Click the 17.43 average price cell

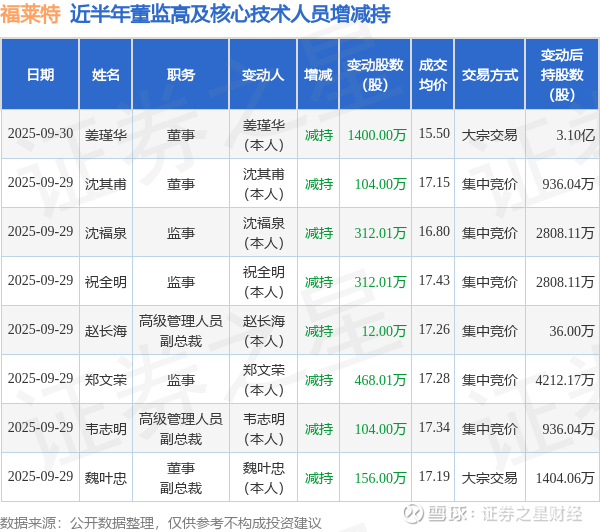[x=434, y=281]
